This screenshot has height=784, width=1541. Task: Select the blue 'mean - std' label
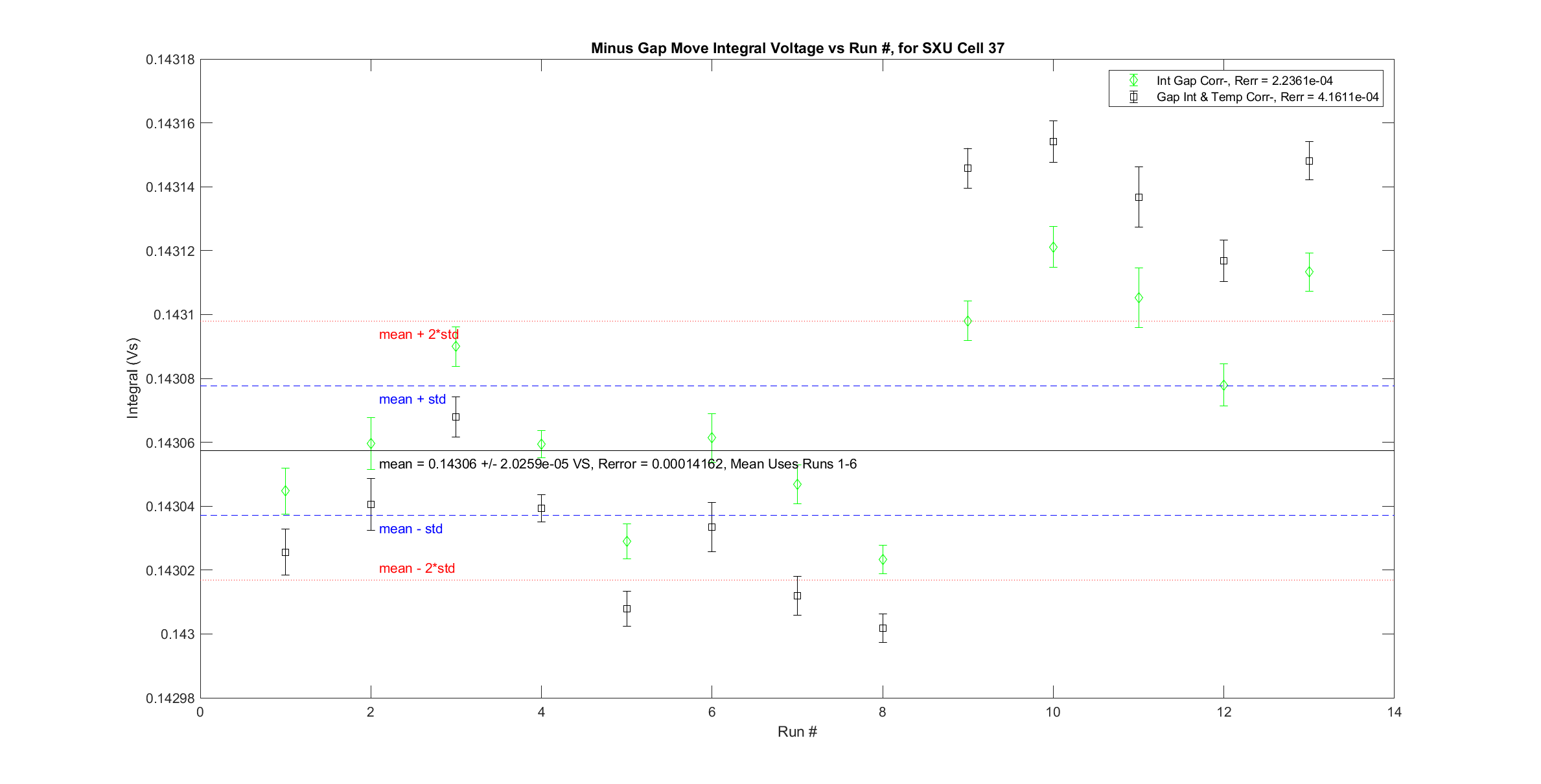point(410,529)
